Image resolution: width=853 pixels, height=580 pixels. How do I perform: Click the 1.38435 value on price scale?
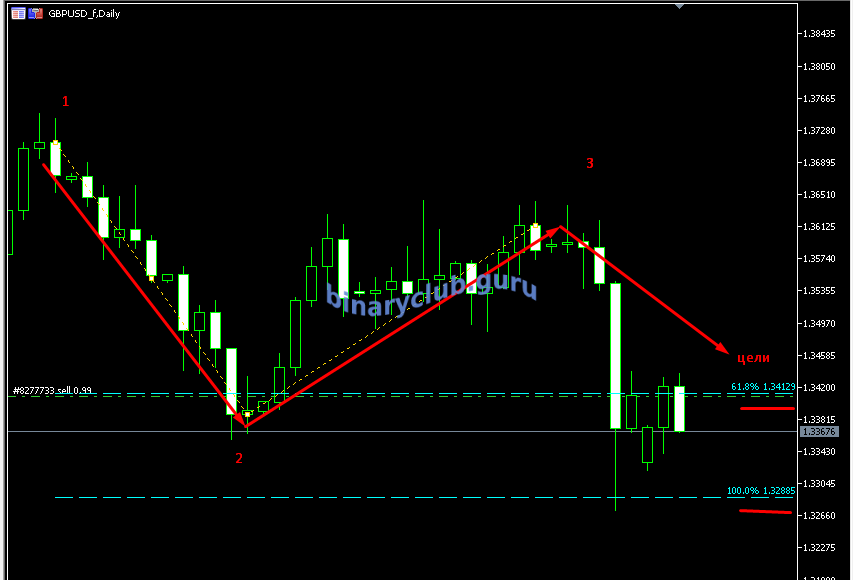pos(819,34)
